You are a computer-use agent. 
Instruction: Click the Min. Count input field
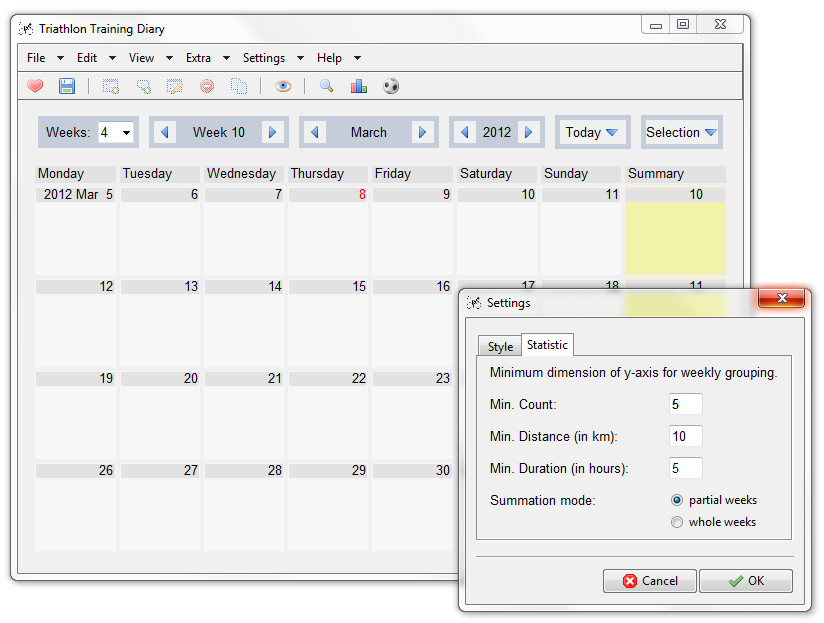tap(685, 404)
